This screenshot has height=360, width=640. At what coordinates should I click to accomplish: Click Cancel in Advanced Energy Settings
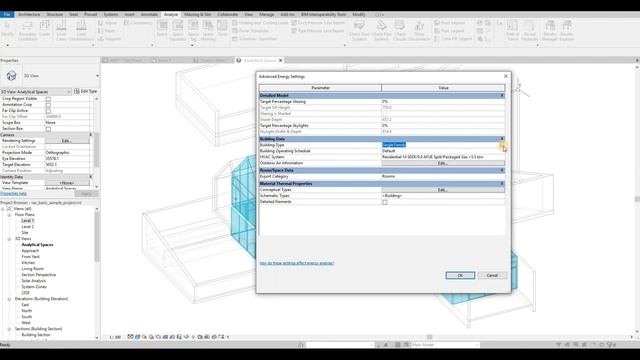[492, 276]
